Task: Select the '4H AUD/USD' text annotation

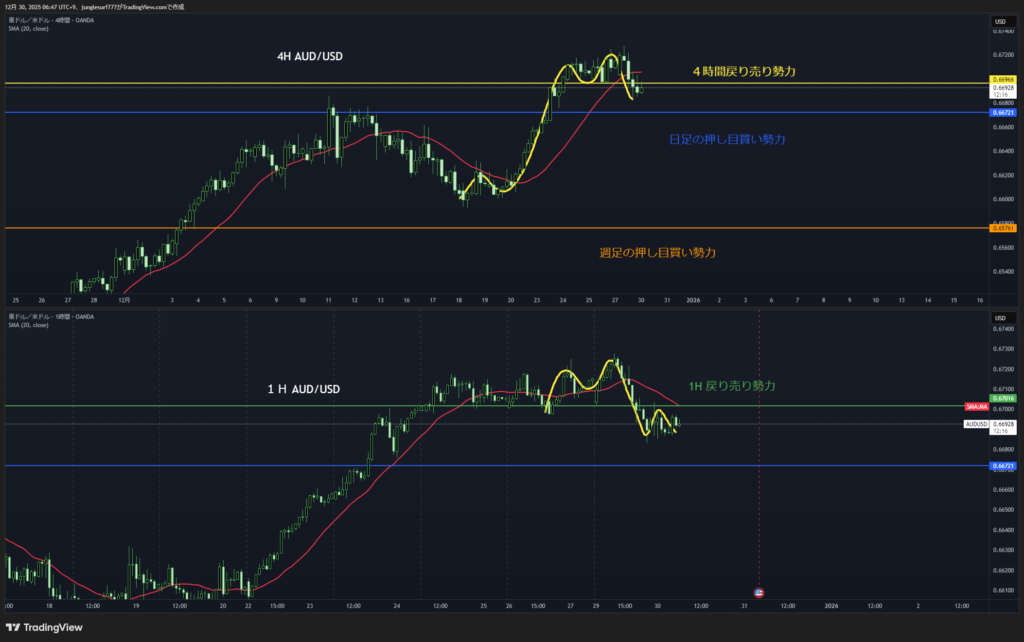Action: click(310, 57)
